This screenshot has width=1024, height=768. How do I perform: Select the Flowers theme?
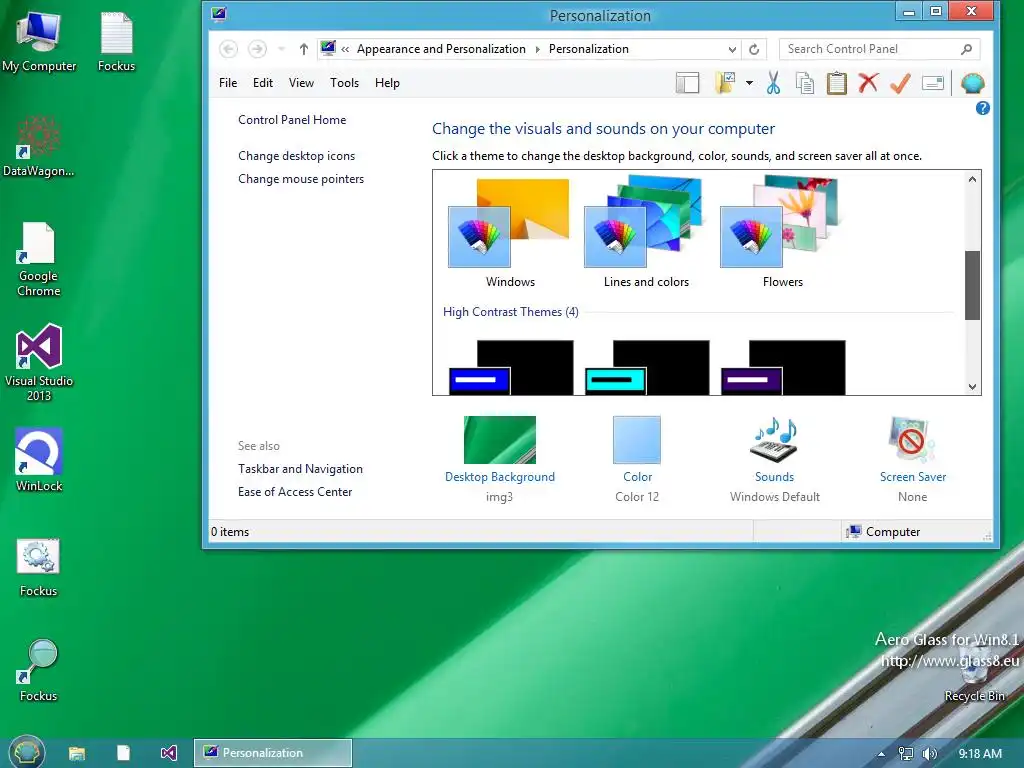781,233
